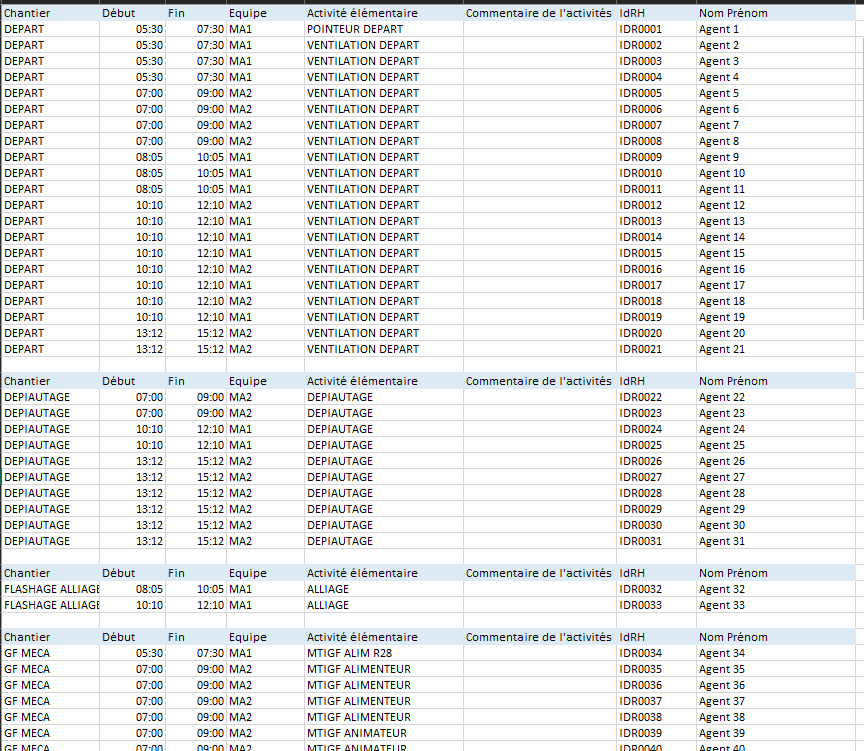Image resolution: width=864 pixels, height=751 pixels.
Task: Click the DEPIAUTAGE chantier cell in Agent 26's row
Action: tap(37, 461)
